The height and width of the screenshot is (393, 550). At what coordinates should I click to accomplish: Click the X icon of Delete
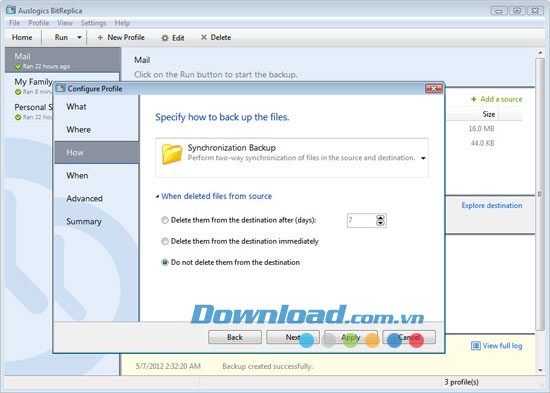[x=203, y=37]
